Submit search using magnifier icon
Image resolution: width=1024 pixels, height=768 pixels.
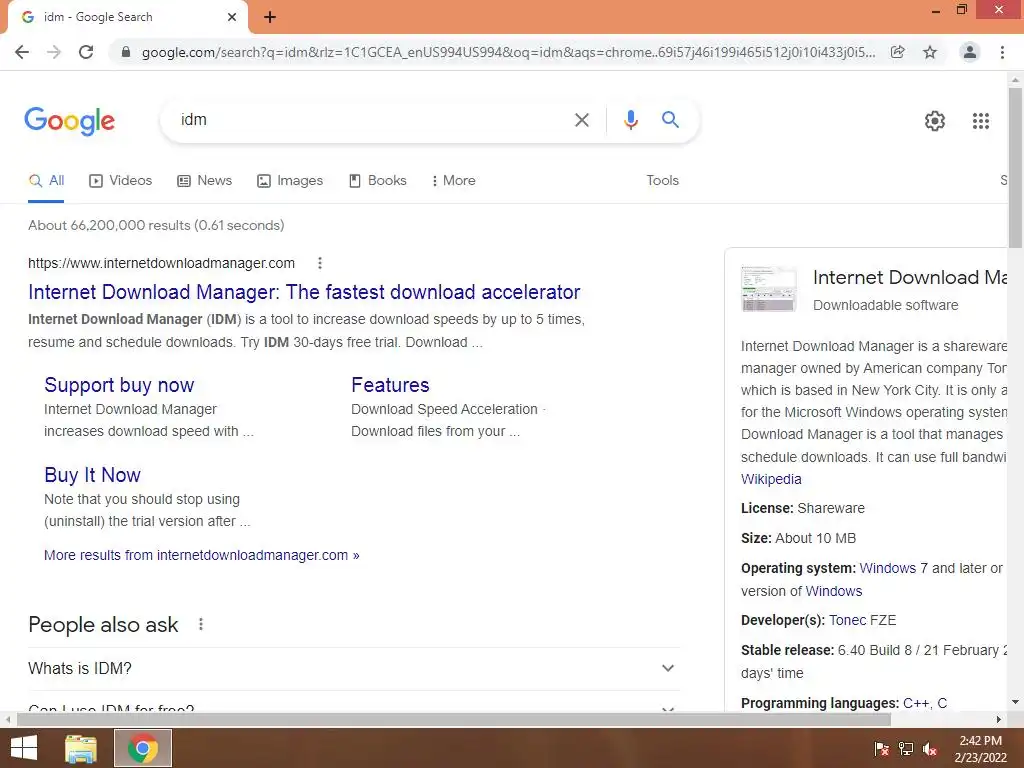pos(670,120)
